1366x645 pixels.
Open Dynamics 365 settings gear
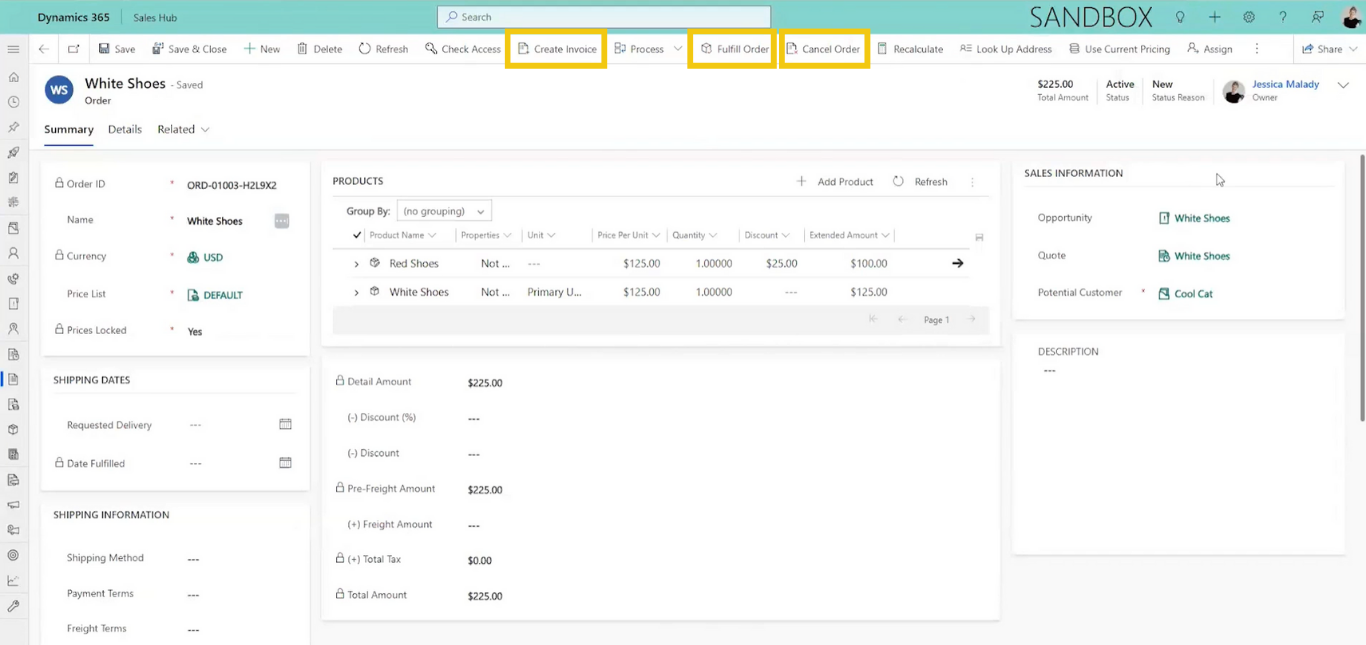pos(1248,17)
